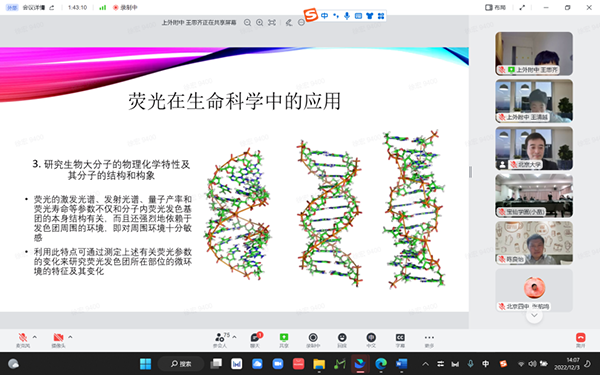Image resolution: width=600 pixels, height=375 pixels.
Task: Select the 北京大学 participant video thumbnail
Action: pyautogui.click(x=534, y=148)
